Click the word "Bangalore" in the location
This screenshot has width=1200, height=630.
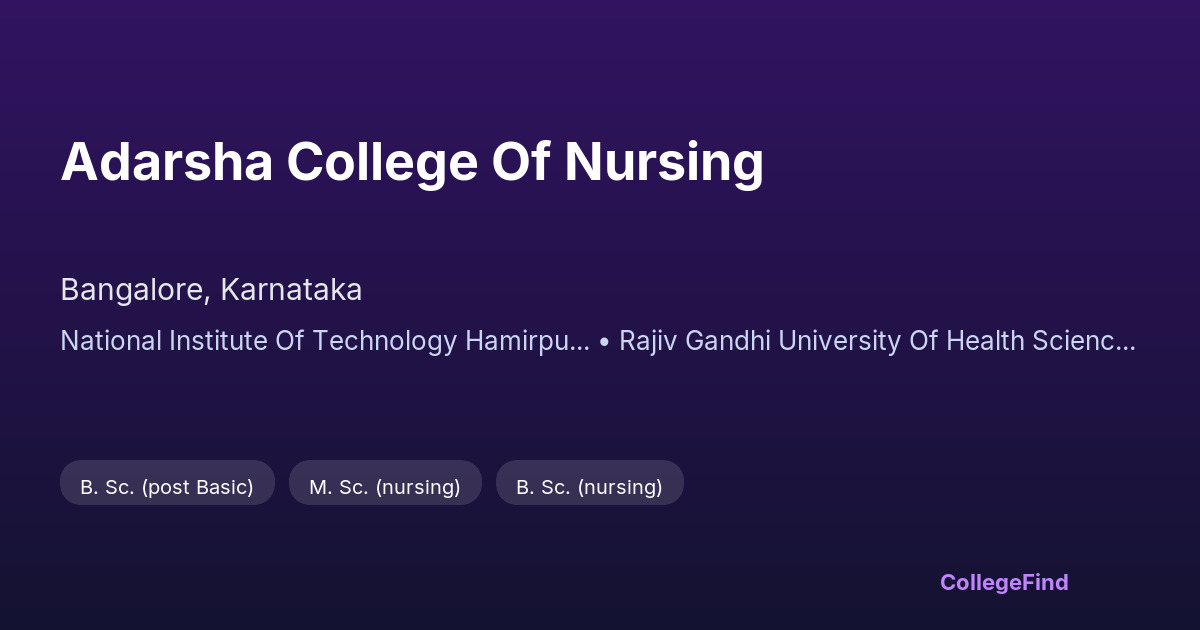[132, 290]
